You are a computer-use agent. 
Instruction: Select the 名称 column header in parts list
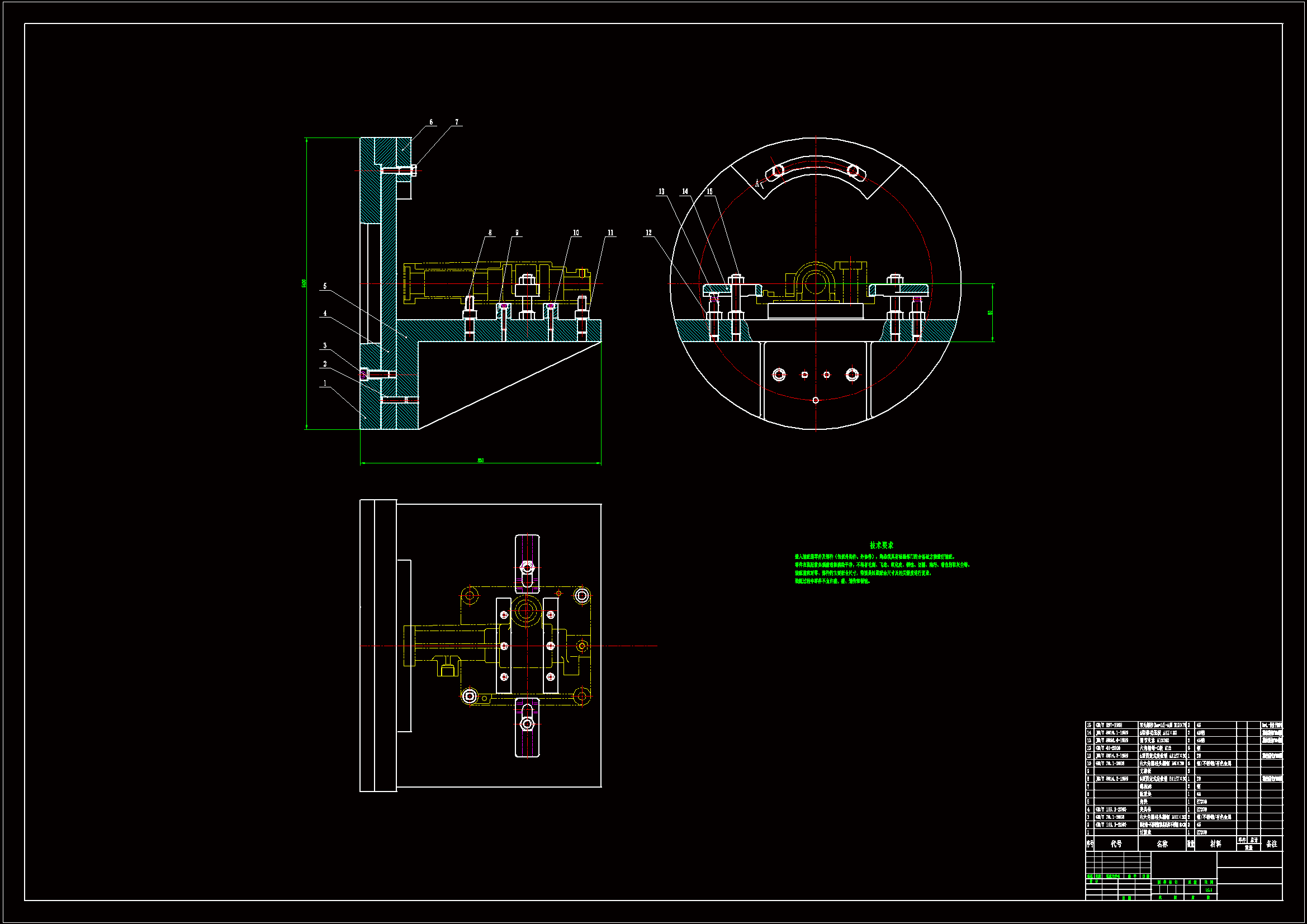pyautogui.click(x=1162, y=844)
